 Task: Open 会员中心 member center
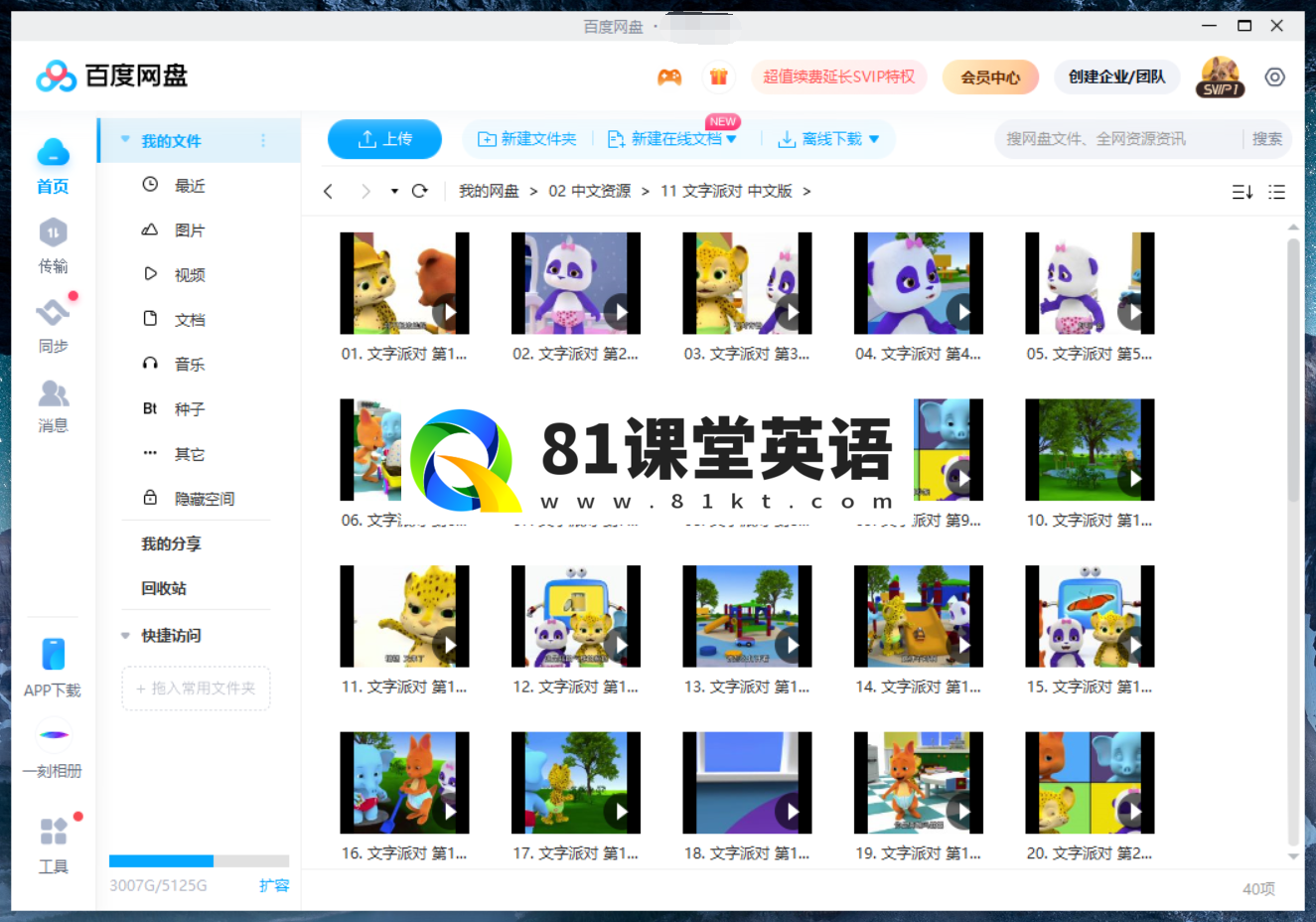[x=990, y=77]
